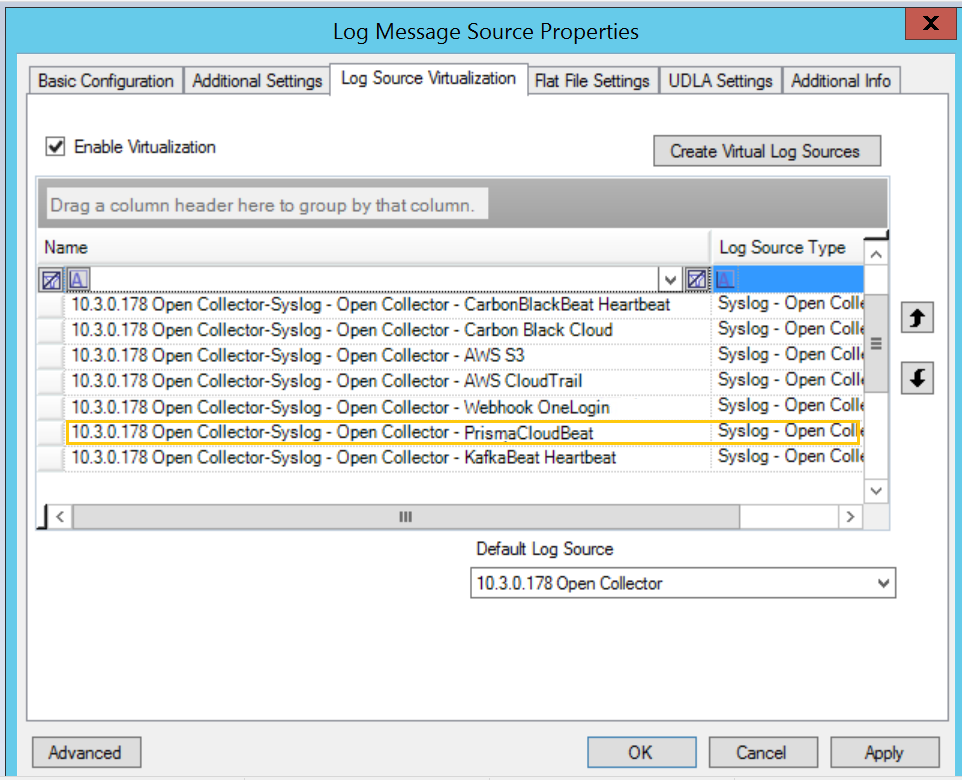Image resolution: width=962 pixels, height=780 pixels.
Task: Click row selector for AWS S3 row
Action: (50, 355)
